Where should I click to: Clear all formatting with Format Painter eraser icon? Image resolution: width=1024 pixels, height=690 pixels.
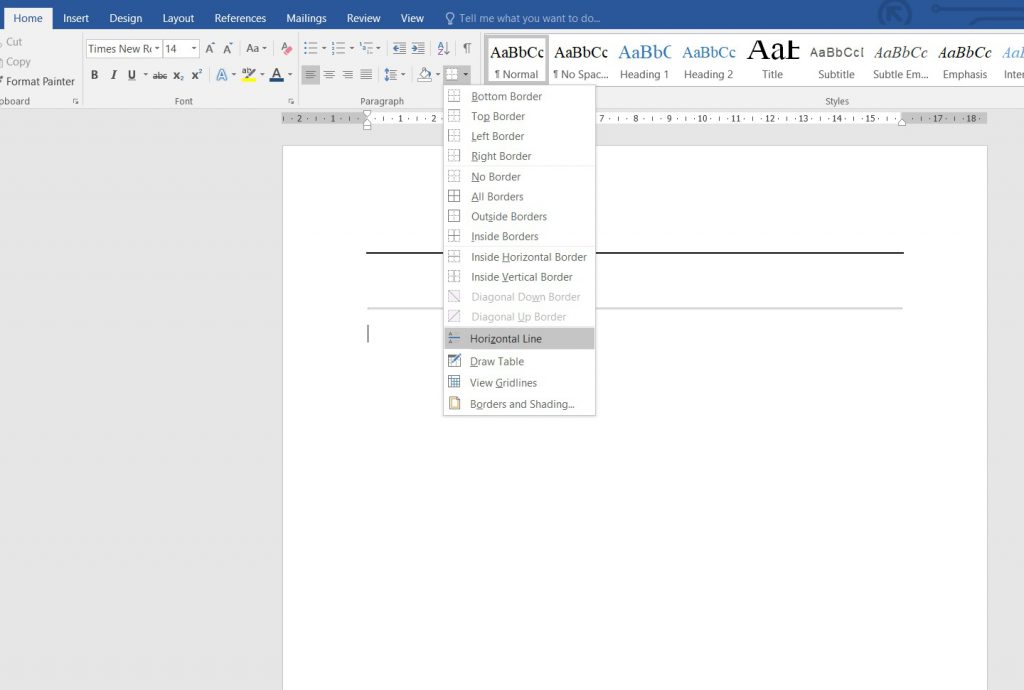[x=284, y=48]
